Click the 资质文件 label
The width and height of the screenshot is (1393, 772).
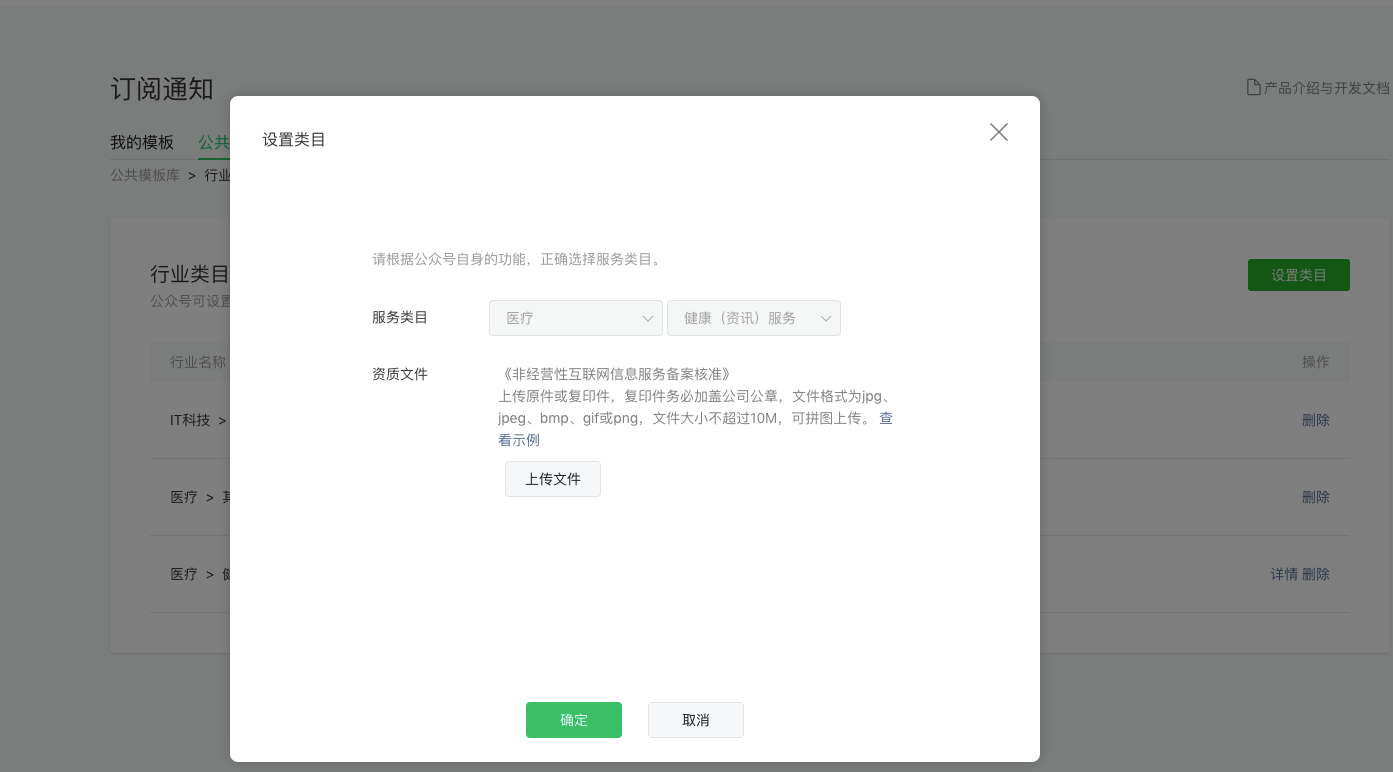click(x=400, y=374)
